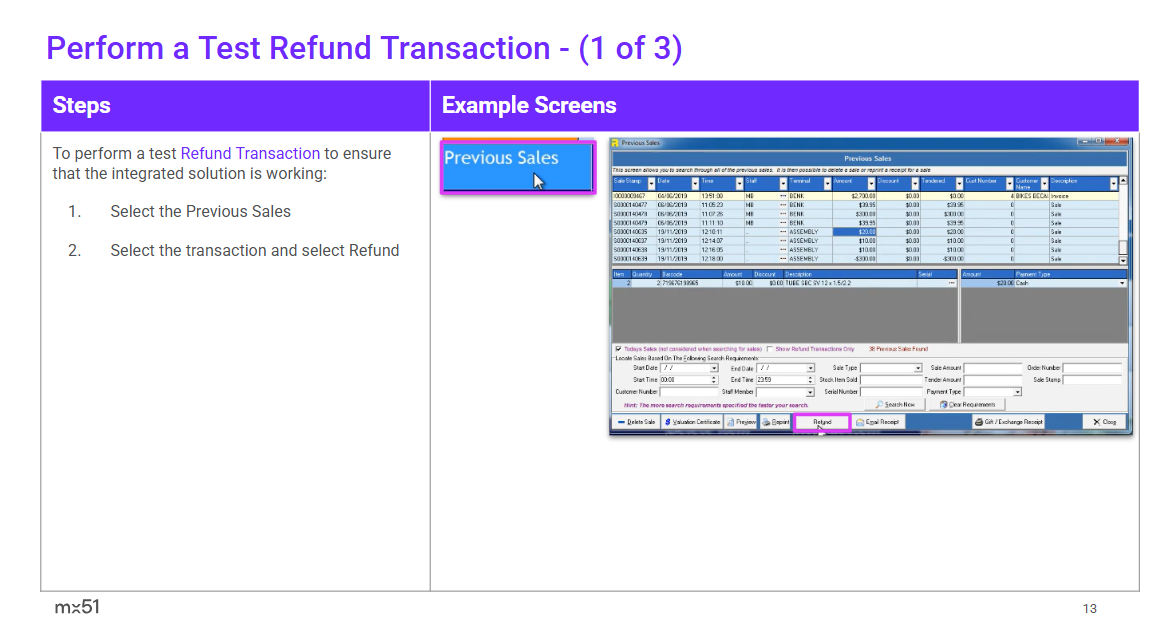Click the Email Receipt button
Image resolution: width=1156 pixels, height=642 pixels.
[878, 422]
